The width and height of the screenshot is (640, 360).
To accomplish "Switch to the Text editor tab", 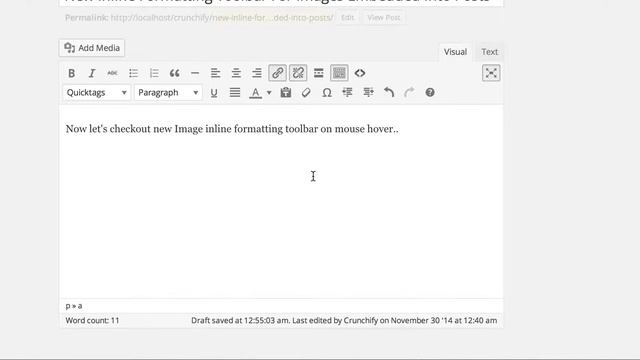I will coord(489,52).
